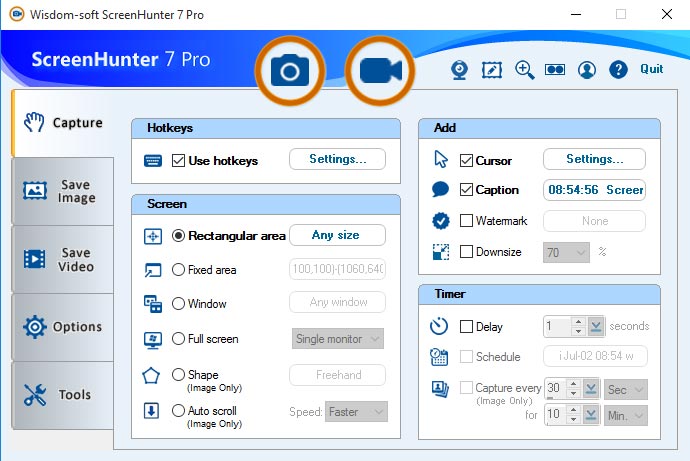Open the webcam tool icon
Screen dimensions: 690x461
(x=459, y=70)
